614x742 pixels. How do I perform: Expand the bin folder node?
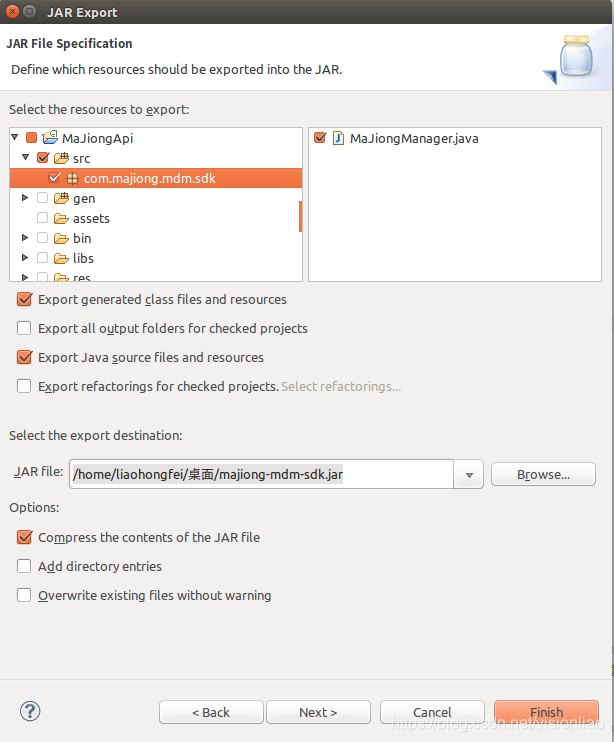pos(25,238)
